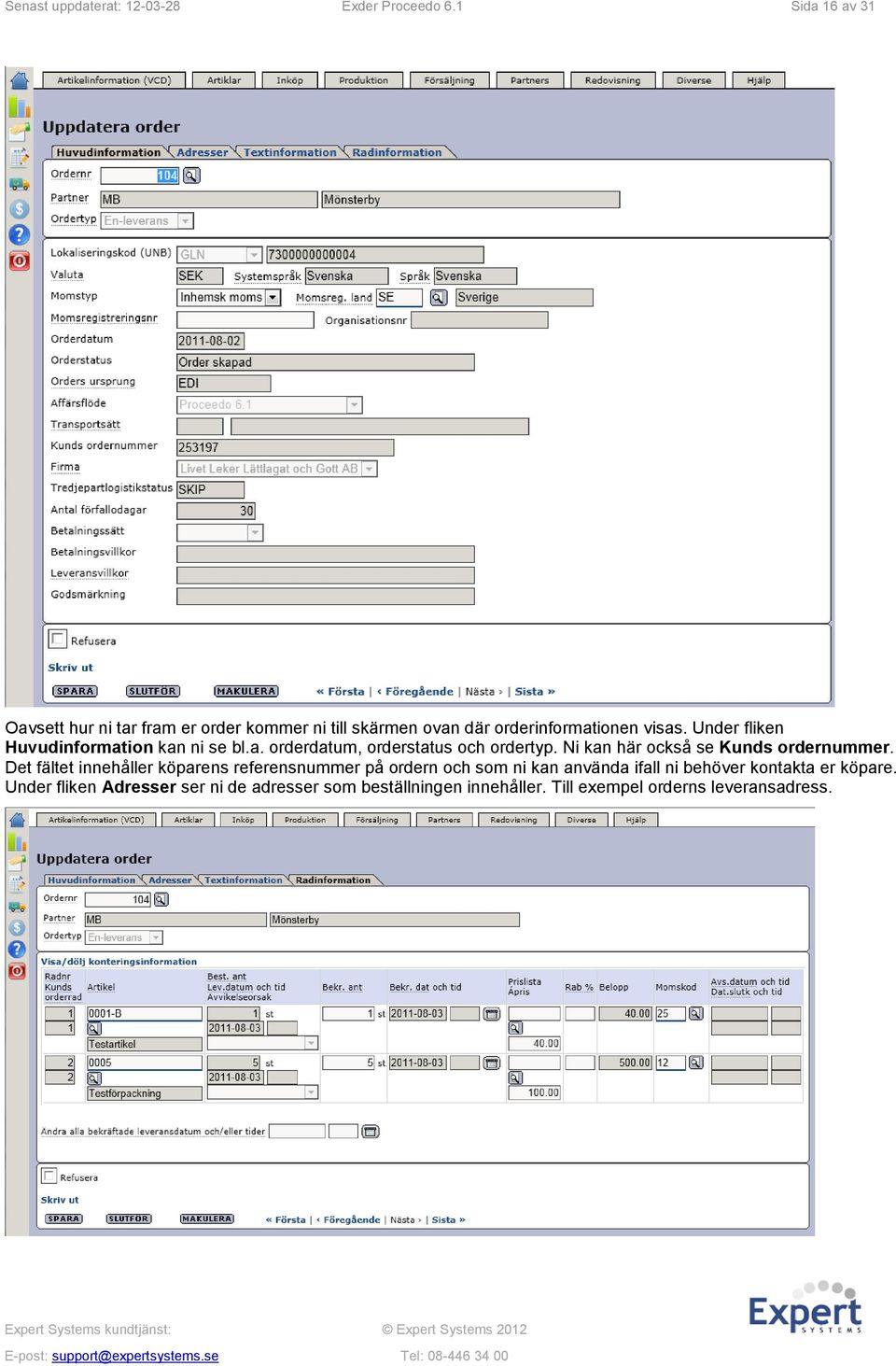Switch to Textinformation tab in Huvudinformation view

point(289,152)
